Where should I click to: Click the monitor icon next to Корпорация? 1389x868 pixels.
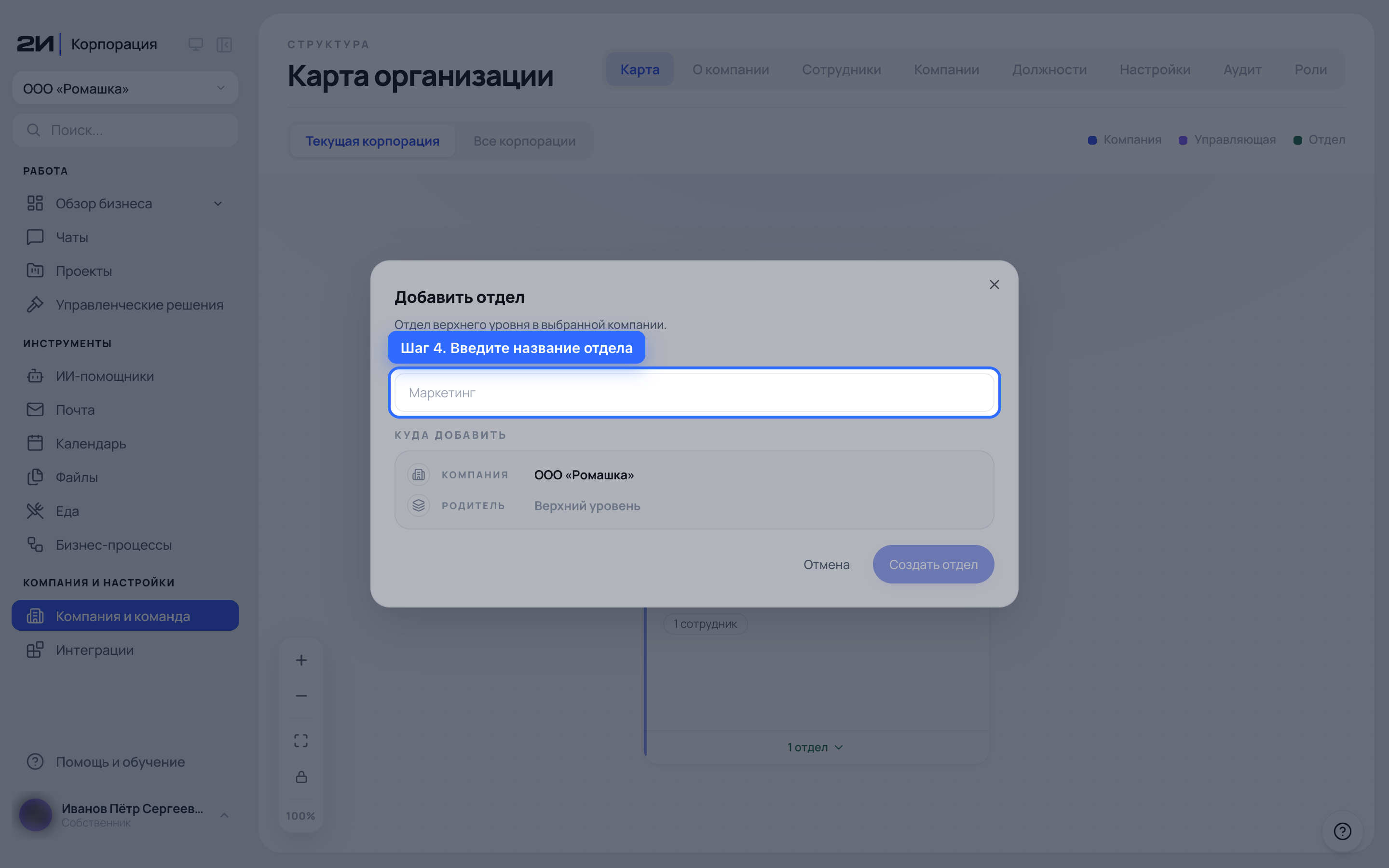196,44
